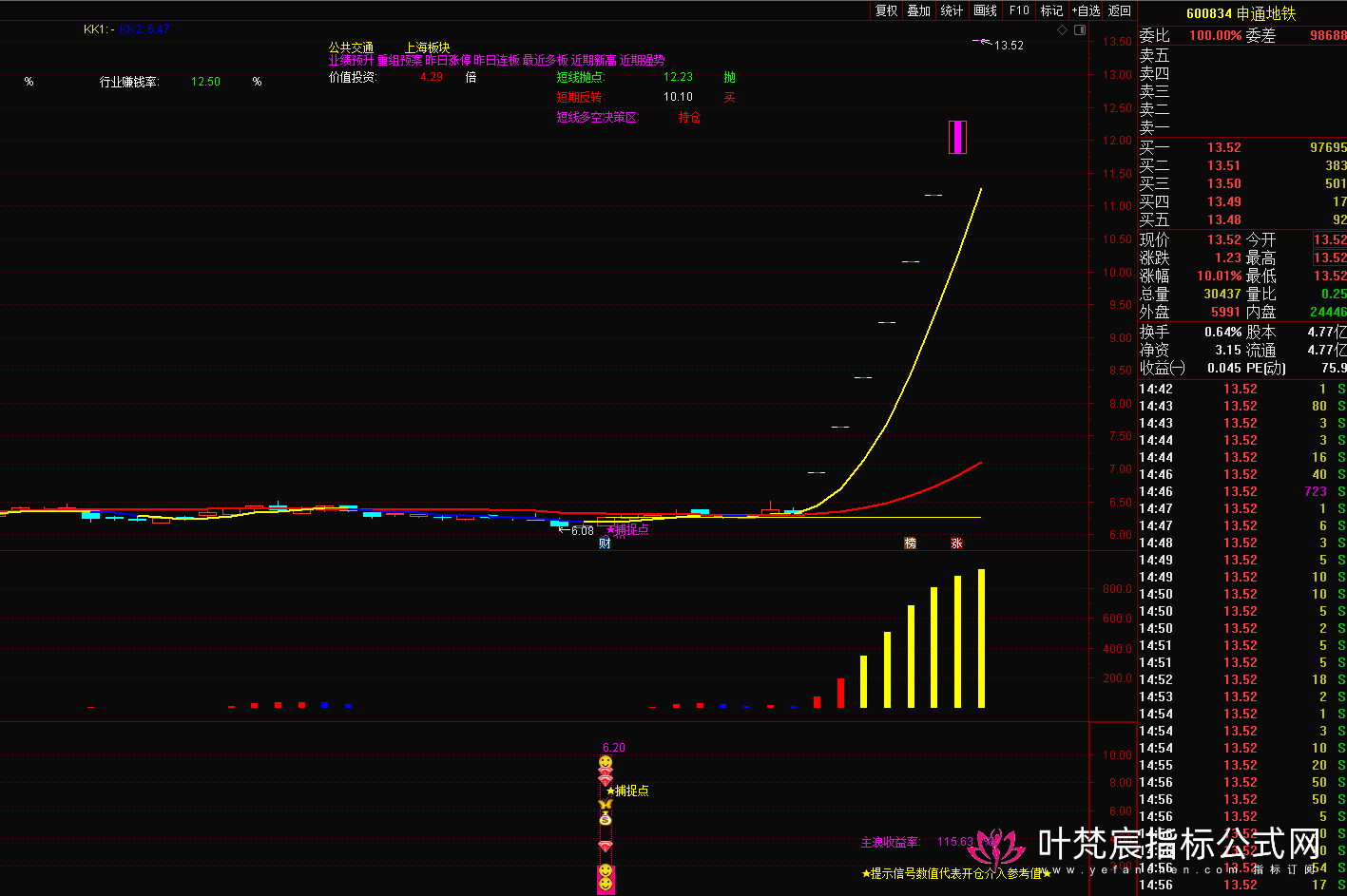The image size is (1347, 896).
Task: Click the butterfly signal icon in the bottom panel
Action: click(x=605, y=805)
